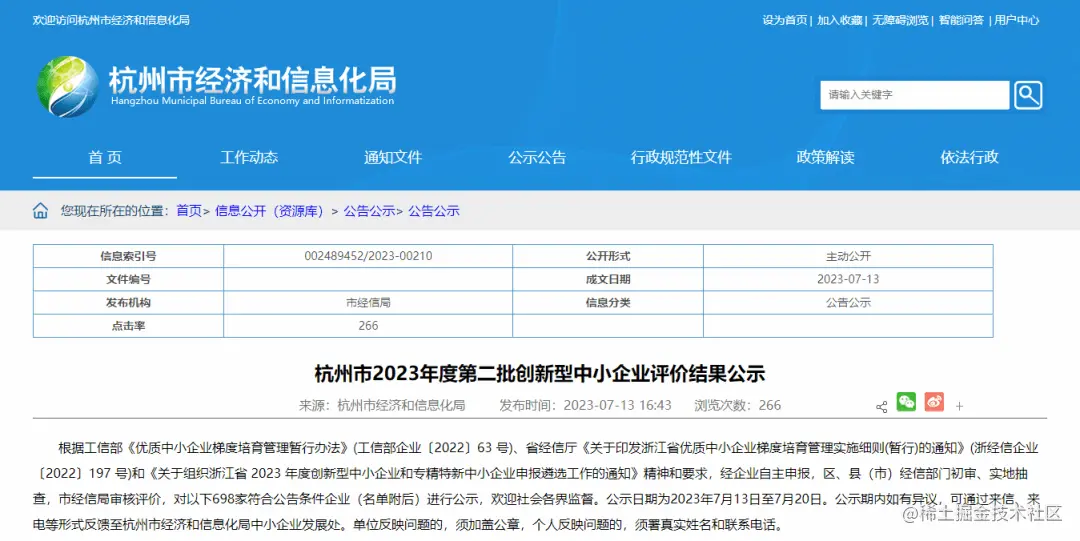Click 信息公开（资源库） breadcrumb link
Image resolution: width=1080 pixels, height=541 pixels.
point(269,211)
